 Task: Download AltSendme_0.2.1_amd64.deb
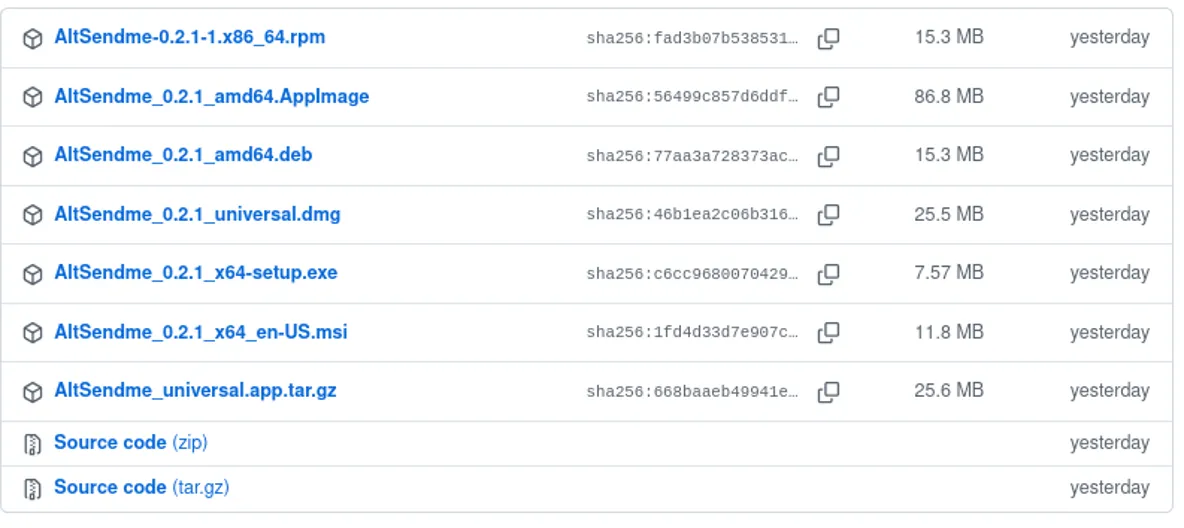pyautogui.click(x=183, y=155)
